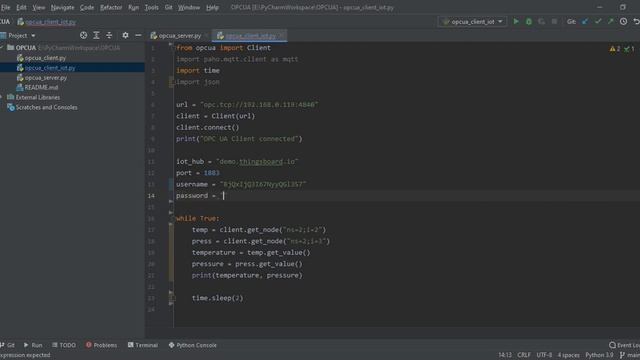Image resolution: width=640 pixels, height=360 pixels.
Task: Open the run configuration dropdown opcua_client_iot
Action: 472,22
